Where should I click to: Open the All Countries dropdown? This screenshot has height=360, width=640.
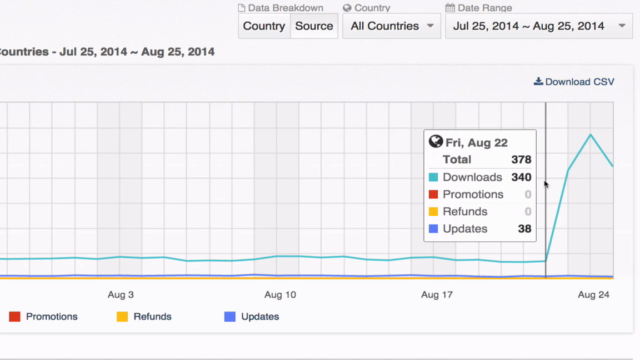(391, 26)
